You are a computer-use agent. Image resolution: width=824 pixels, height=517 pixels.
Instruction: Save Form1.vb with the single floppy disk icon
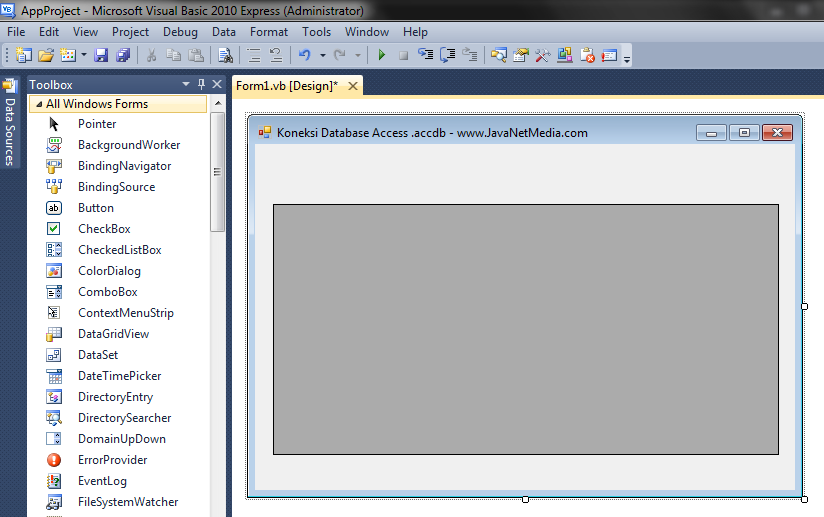click(x=101, y=55)
